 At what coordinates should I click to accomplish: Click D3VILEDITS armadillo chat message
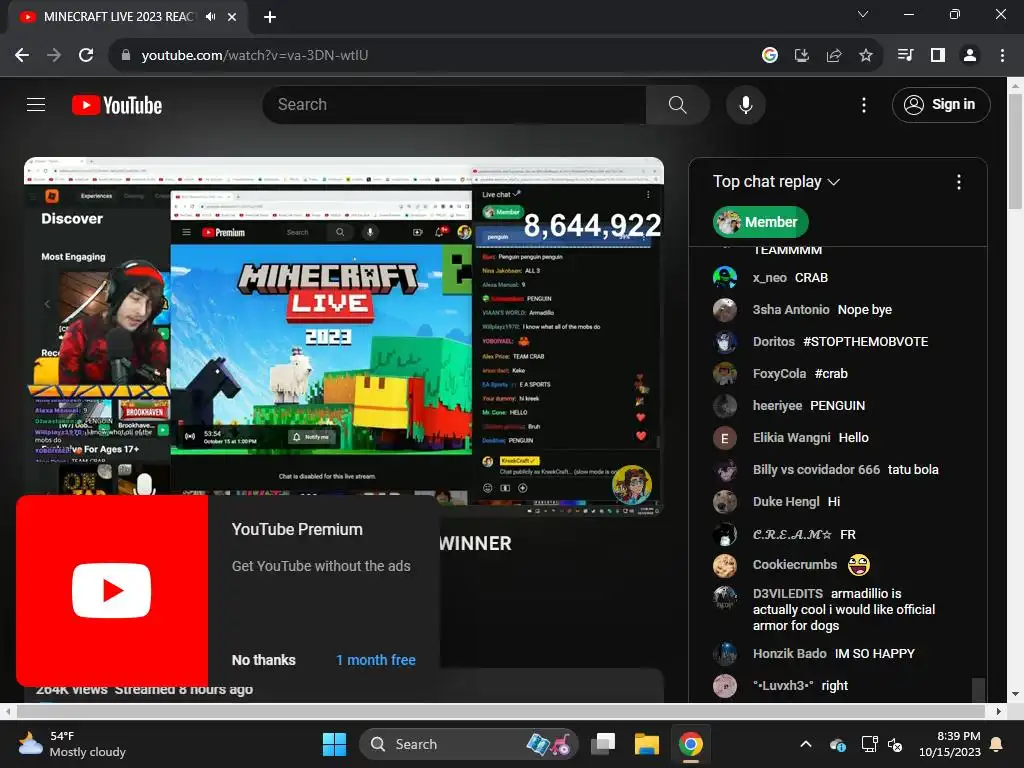[x=844, y=609]
